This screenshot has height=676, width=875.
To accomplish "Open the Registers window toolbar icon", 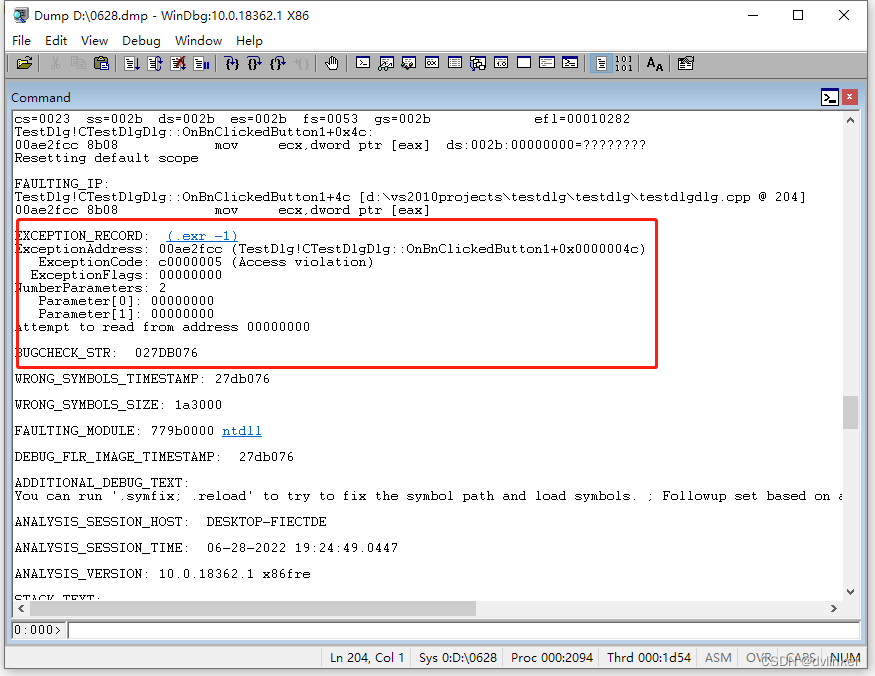I will (x=432, y=63).
